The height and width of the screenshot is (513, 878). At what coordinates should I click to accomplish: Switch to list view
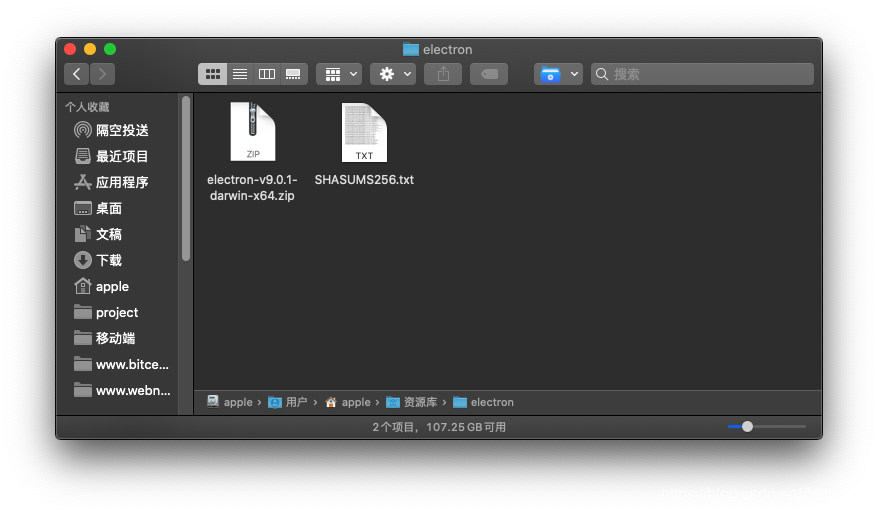[x=240, y=74]
